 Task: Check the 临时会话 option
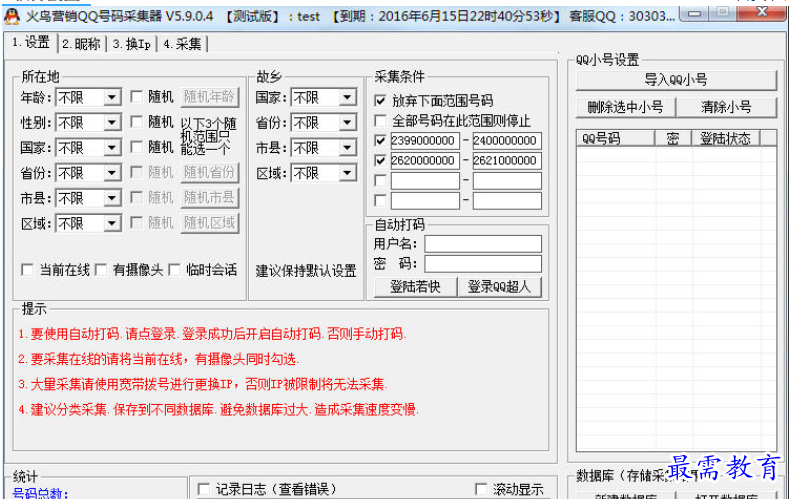pyautogui.click(x=174, y=270)
